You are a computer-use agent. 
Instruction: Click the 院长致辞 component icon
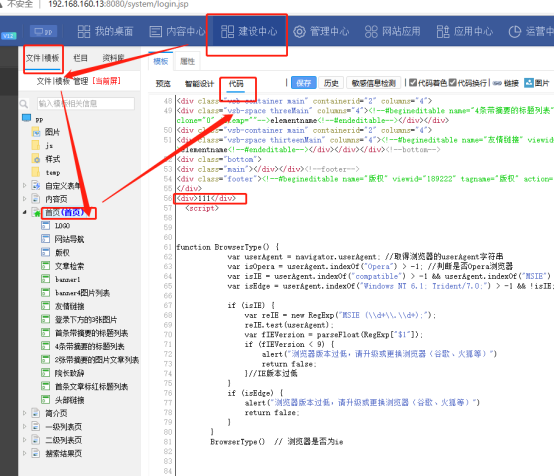[x=45, y=373]
